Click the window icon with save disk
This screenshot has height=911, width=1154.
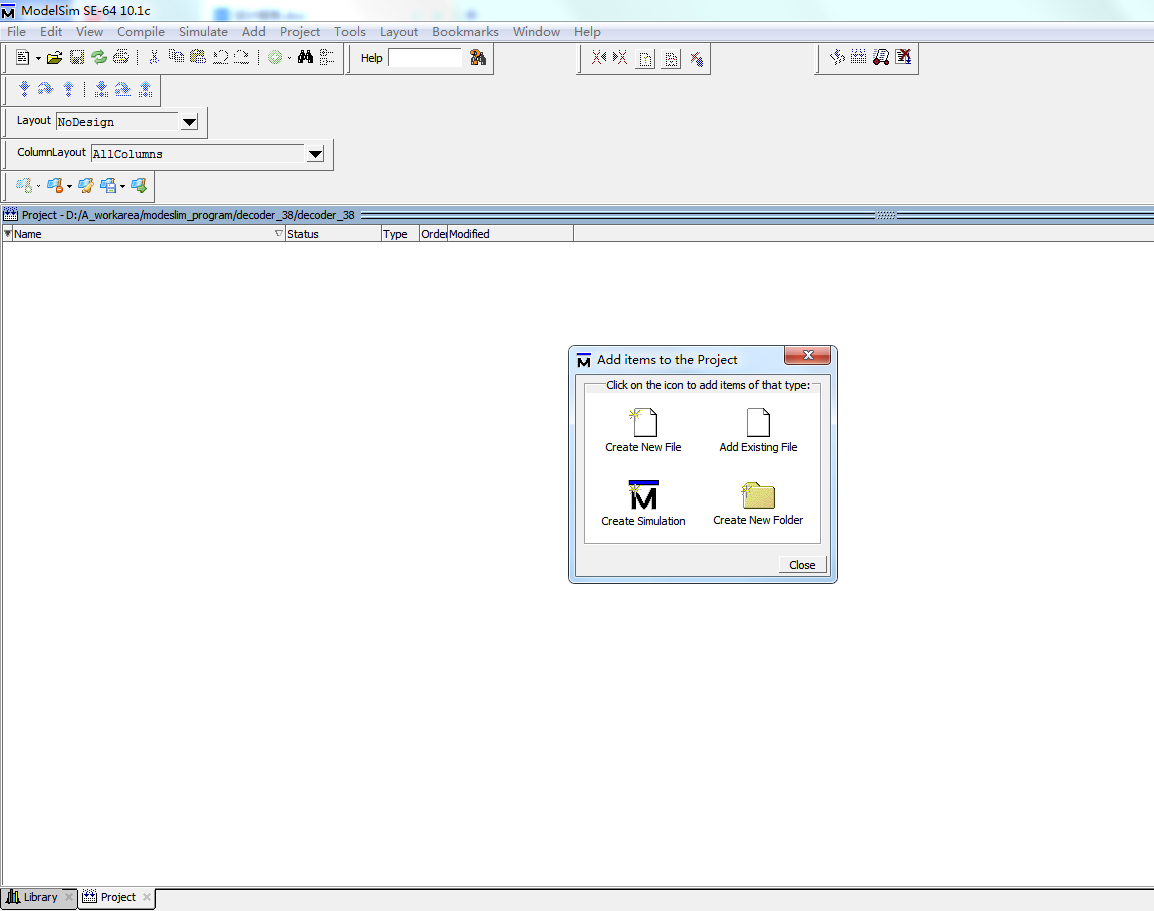[108, 185]
